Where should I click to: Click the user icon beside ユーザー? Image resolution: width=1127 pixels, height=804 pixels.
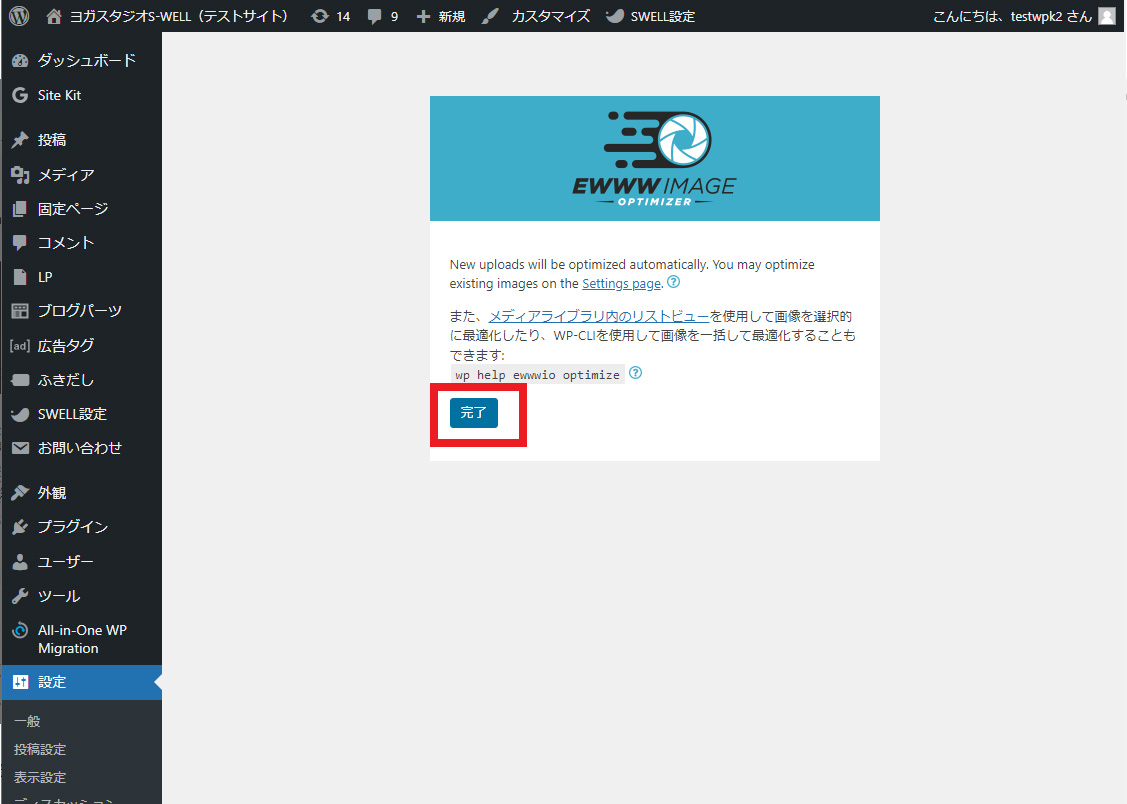tap(20, 561)
